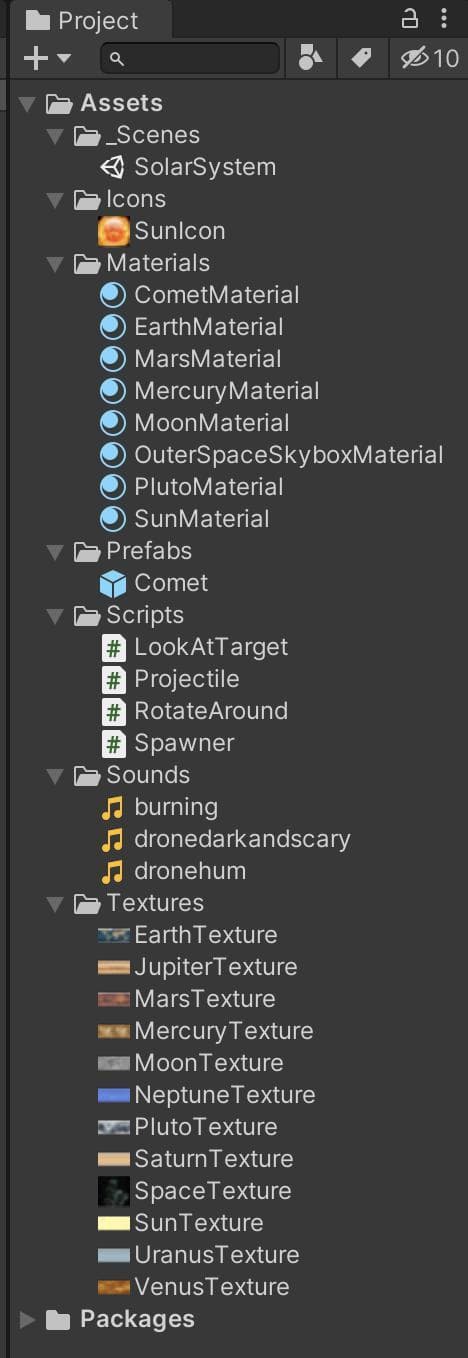Select the SolarSystem scene Unity icon
Image resolution: width=468 pixels, height=1358 pixels.
click(x=113, y=167)
